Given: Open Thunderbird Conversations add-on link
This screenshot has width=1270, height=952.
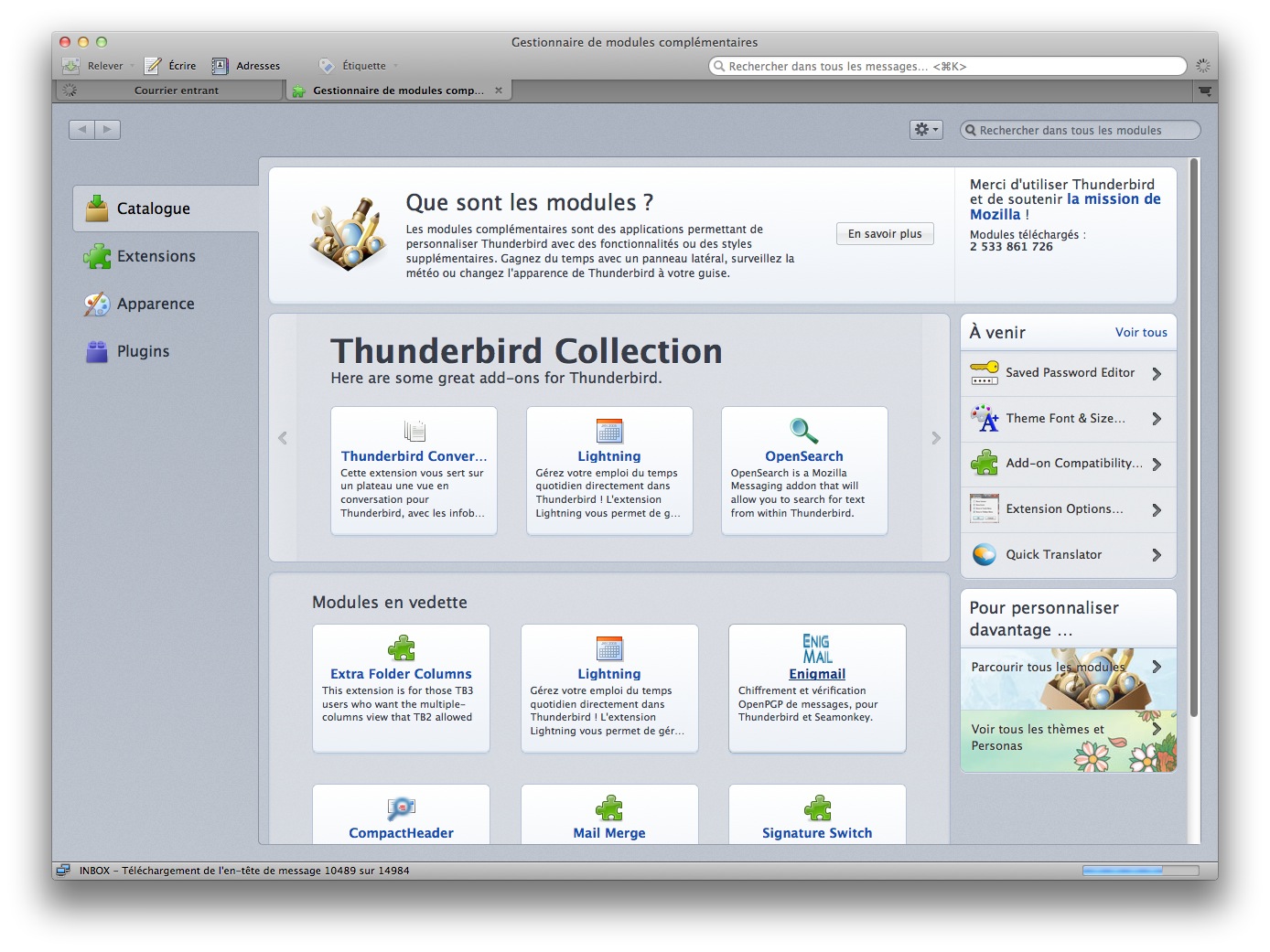Looking at the screenshot, I should coord(414,456).
